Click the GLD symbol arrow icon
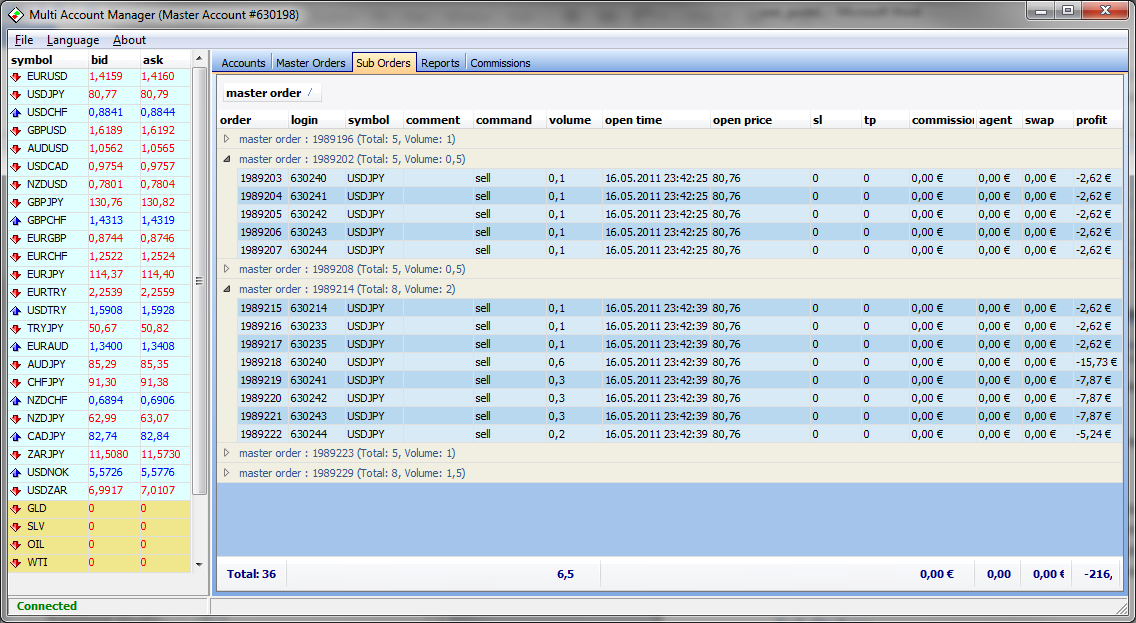The height and width of the screenshot is (623, 1136). tap(16, 509)
